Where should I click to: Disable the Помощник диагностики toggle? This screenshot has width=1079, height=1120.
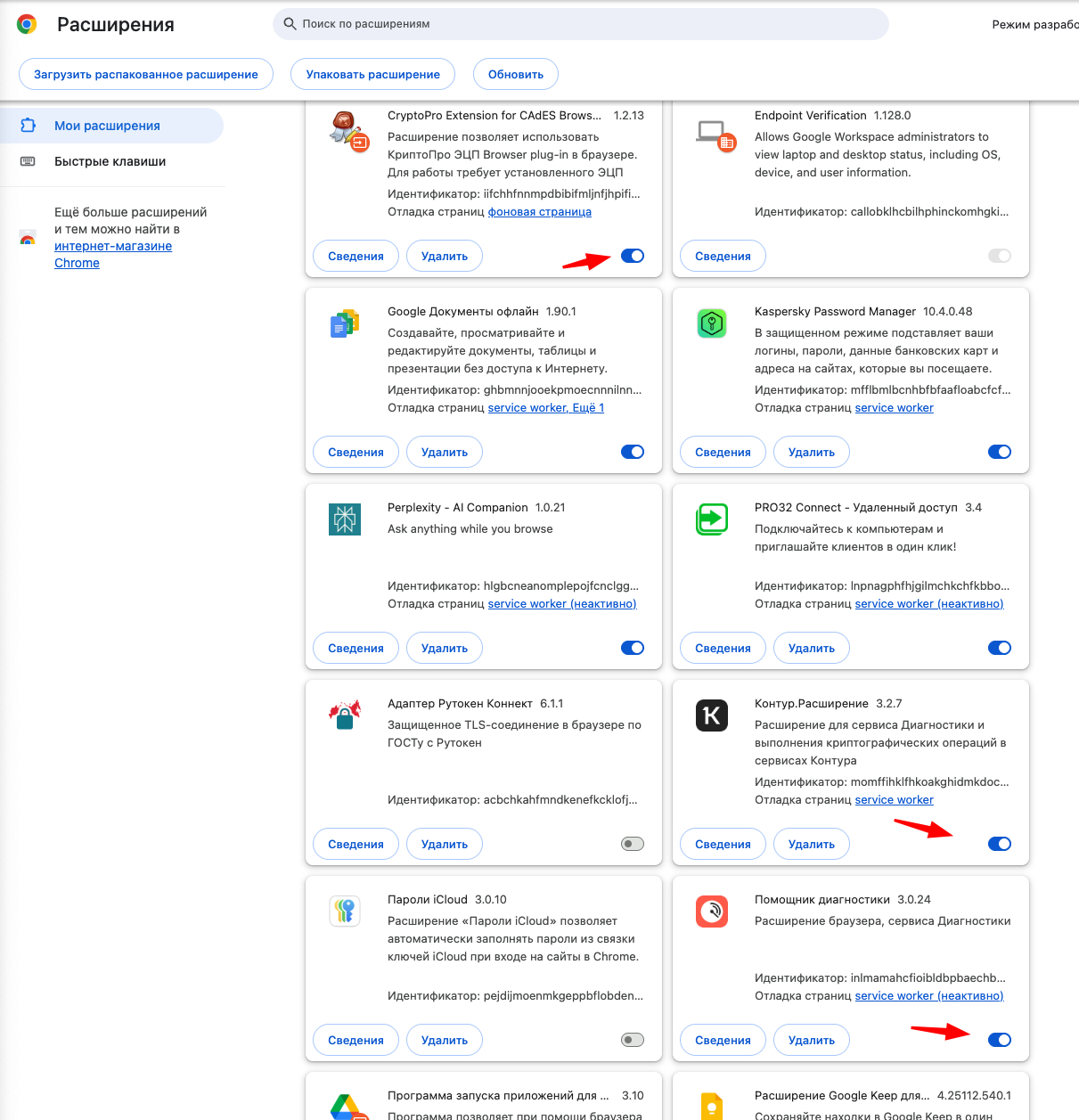click(x=1000, y=1040)
